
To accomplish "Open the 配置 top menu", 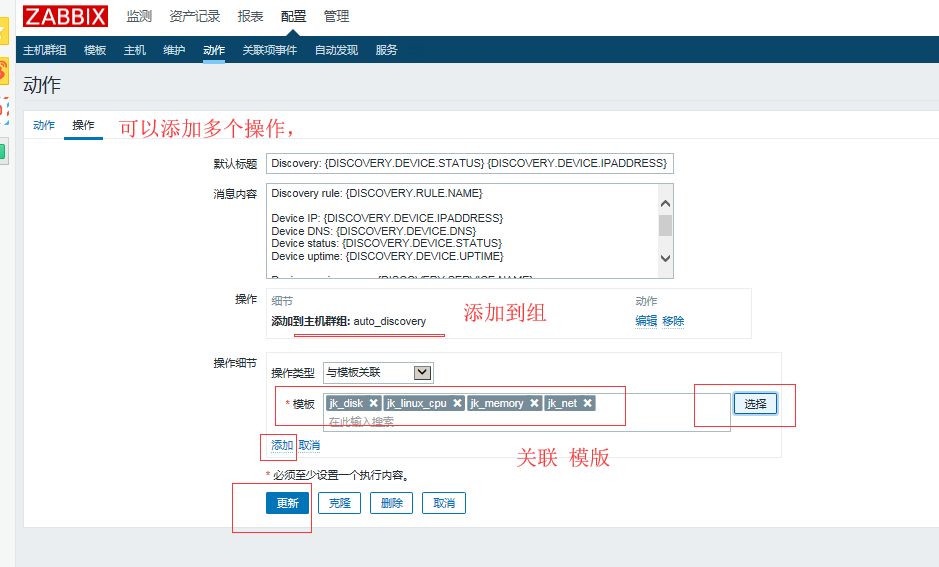I will tap(293, 16).
